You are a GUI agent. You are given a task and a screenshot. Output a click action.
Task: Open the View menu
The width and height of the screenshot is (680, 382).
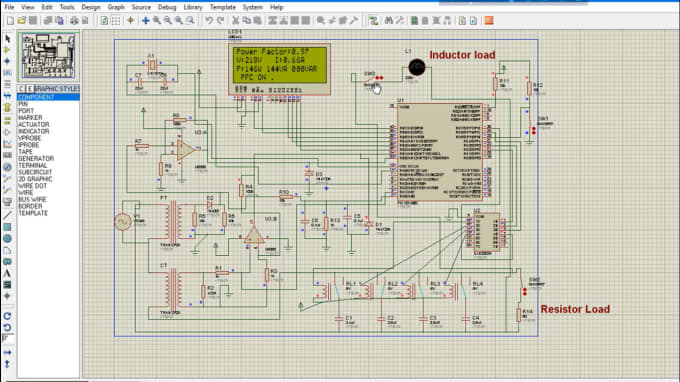(28, 7)
